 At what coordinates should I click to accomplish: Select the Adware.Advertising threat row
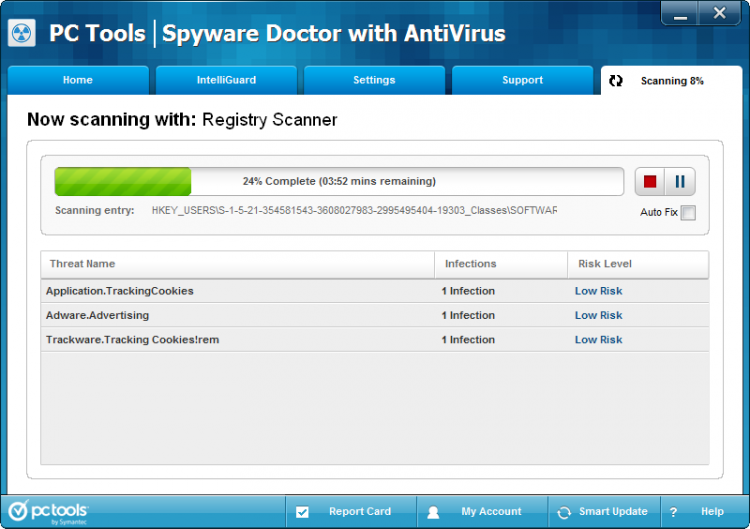[375, 316]
